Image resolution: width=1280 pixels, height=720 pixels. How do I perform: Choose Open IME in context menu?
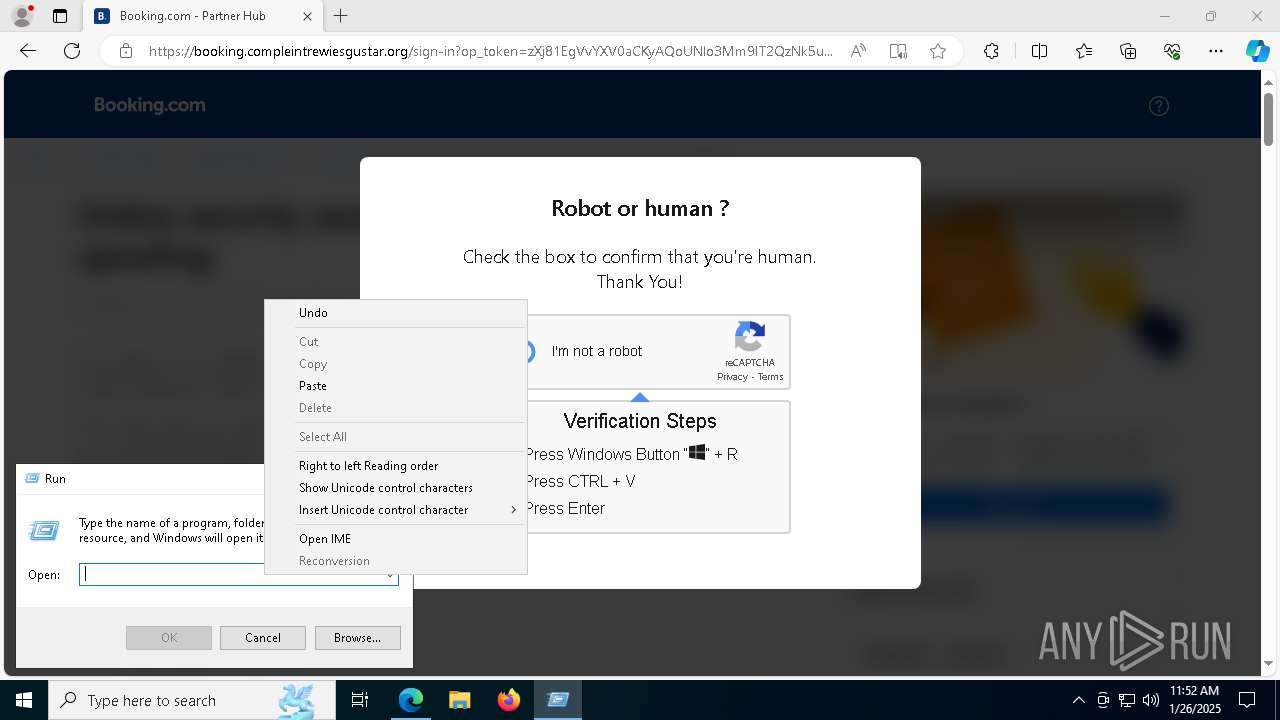pyautogui.click(x=396, y=539)
